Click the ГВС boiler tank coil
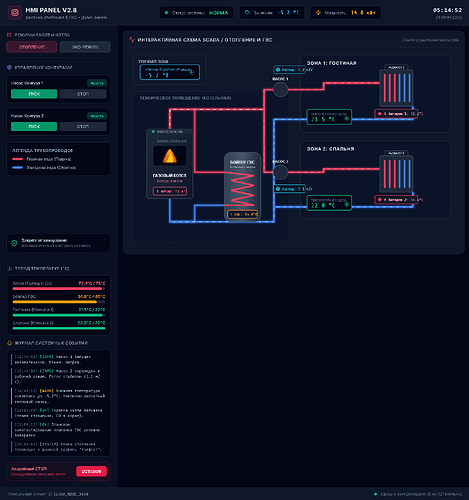Image resolution: width=469 pixels, height=500 pixels. click(242, 188)
